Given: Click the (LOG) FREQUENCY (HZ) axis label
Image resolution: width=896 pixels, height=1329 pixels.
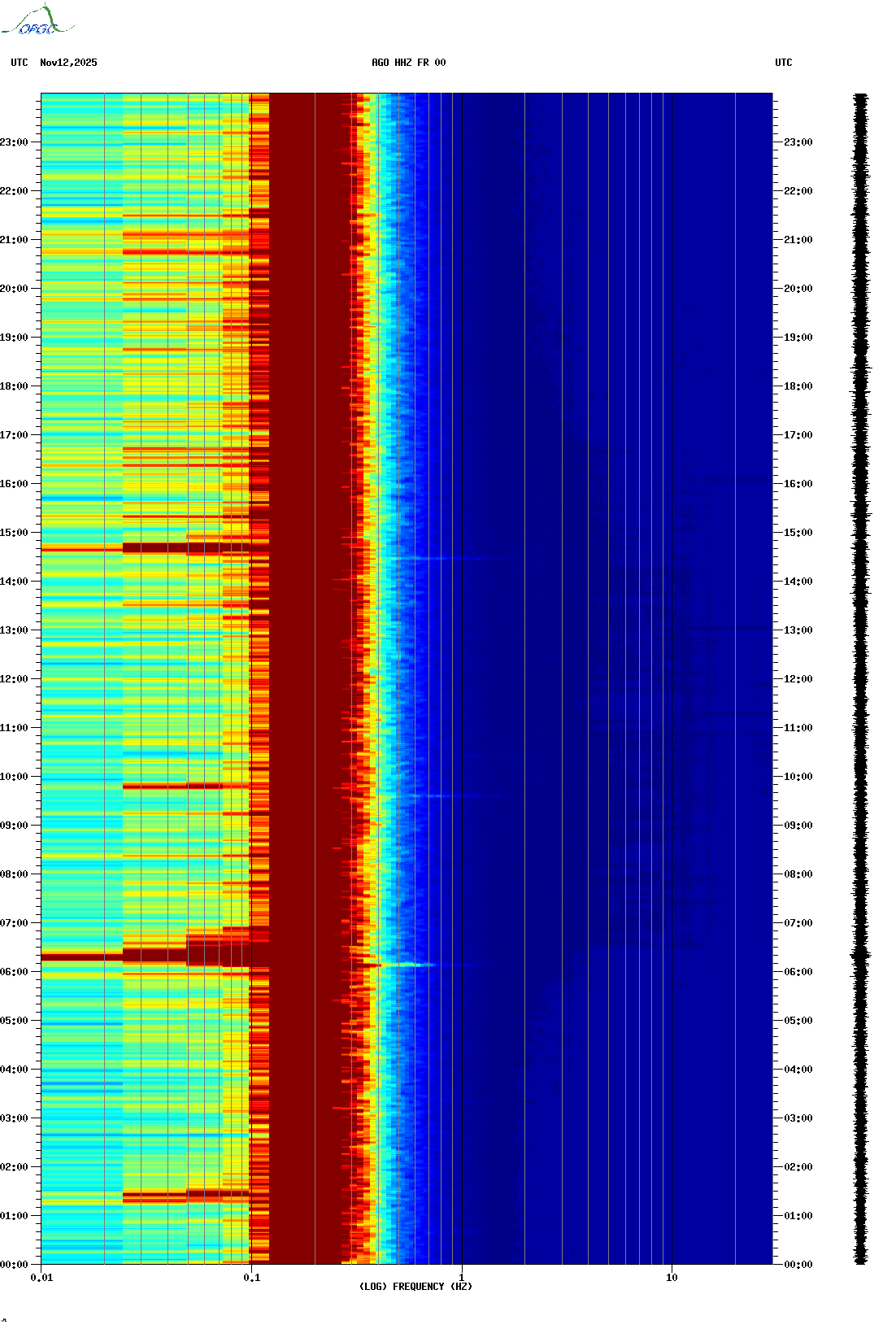Looking at the screenshot, I should (x=415, y=1287).
